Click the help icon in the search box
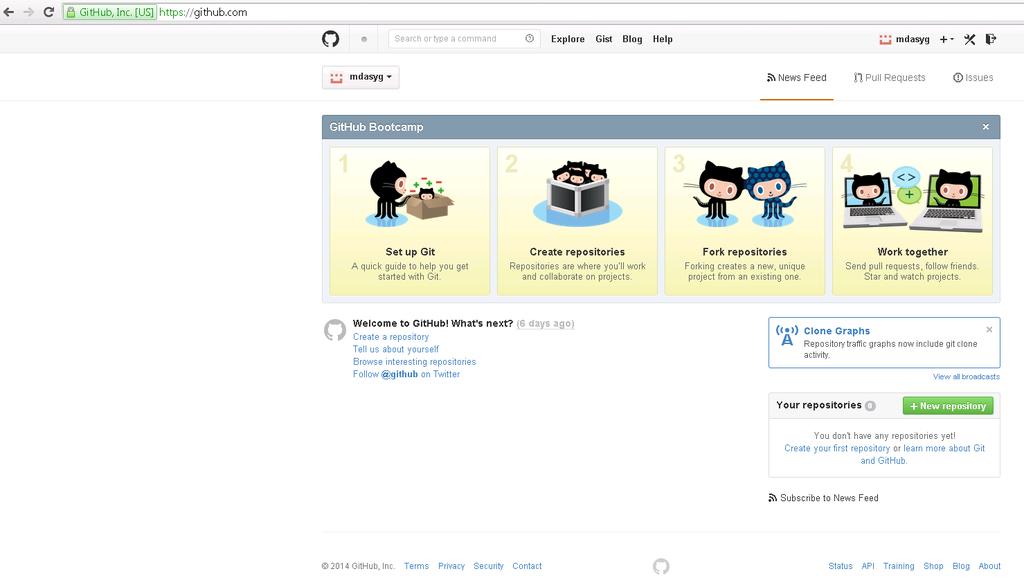Screen dimensions: 1024x578 coord(530,39)
